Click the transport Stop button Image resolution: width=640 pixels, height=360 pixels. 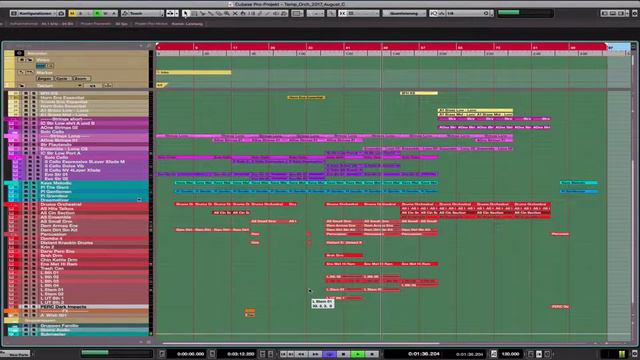343,354
